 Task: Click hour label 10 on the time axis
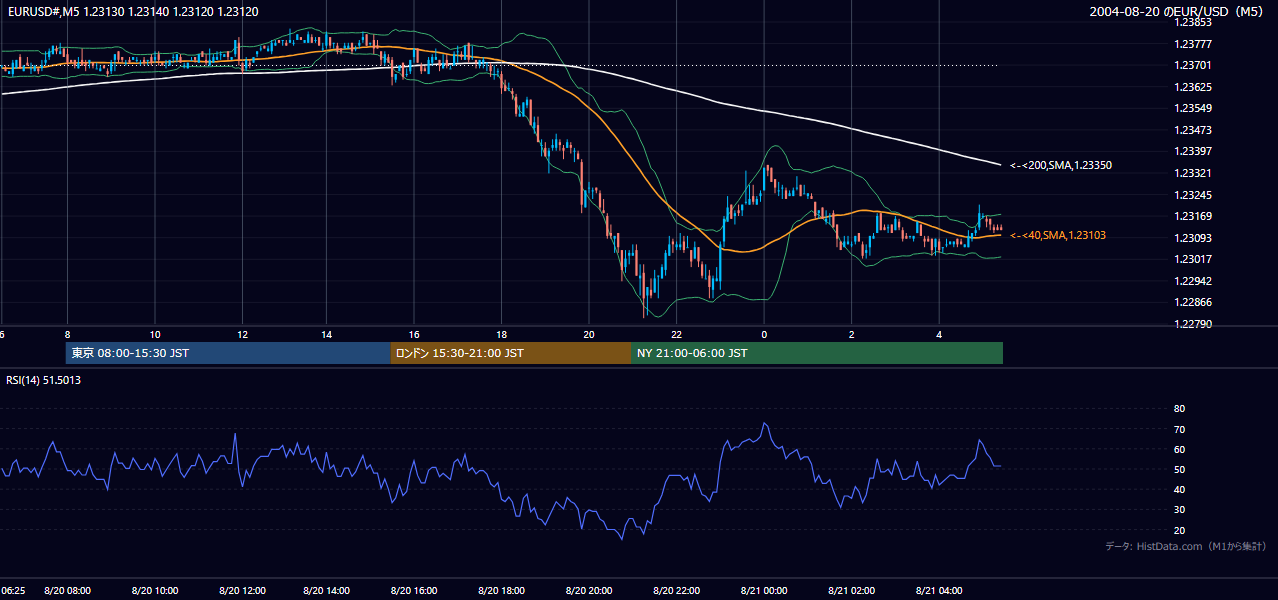[155, 334]
